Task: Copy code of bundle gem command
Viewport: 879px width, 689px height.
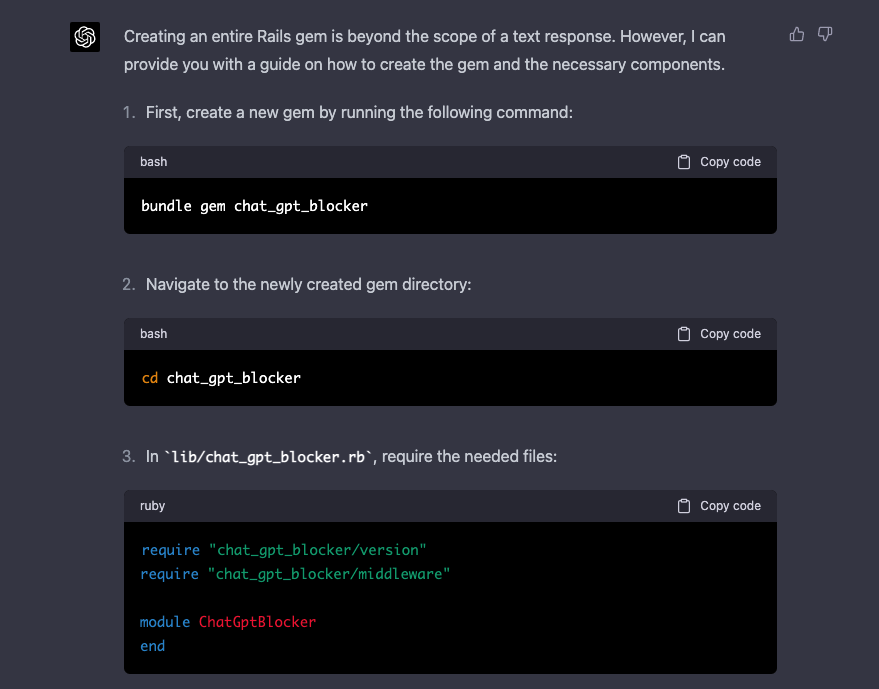Action: [x=719, y=162]
